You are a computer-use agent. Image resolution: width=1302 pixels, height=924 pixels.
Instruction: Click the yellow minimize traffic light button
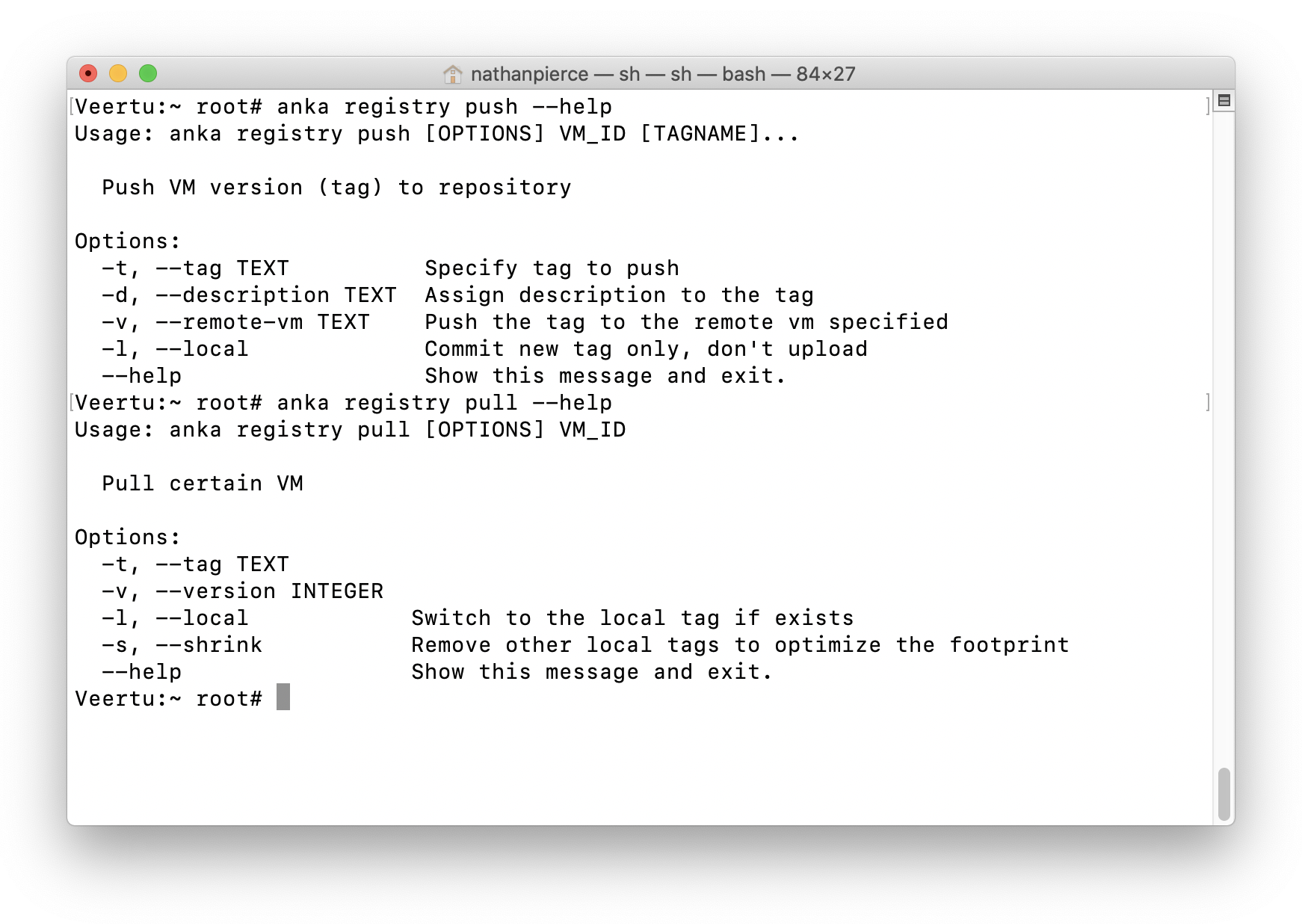[x=119, y=74]
